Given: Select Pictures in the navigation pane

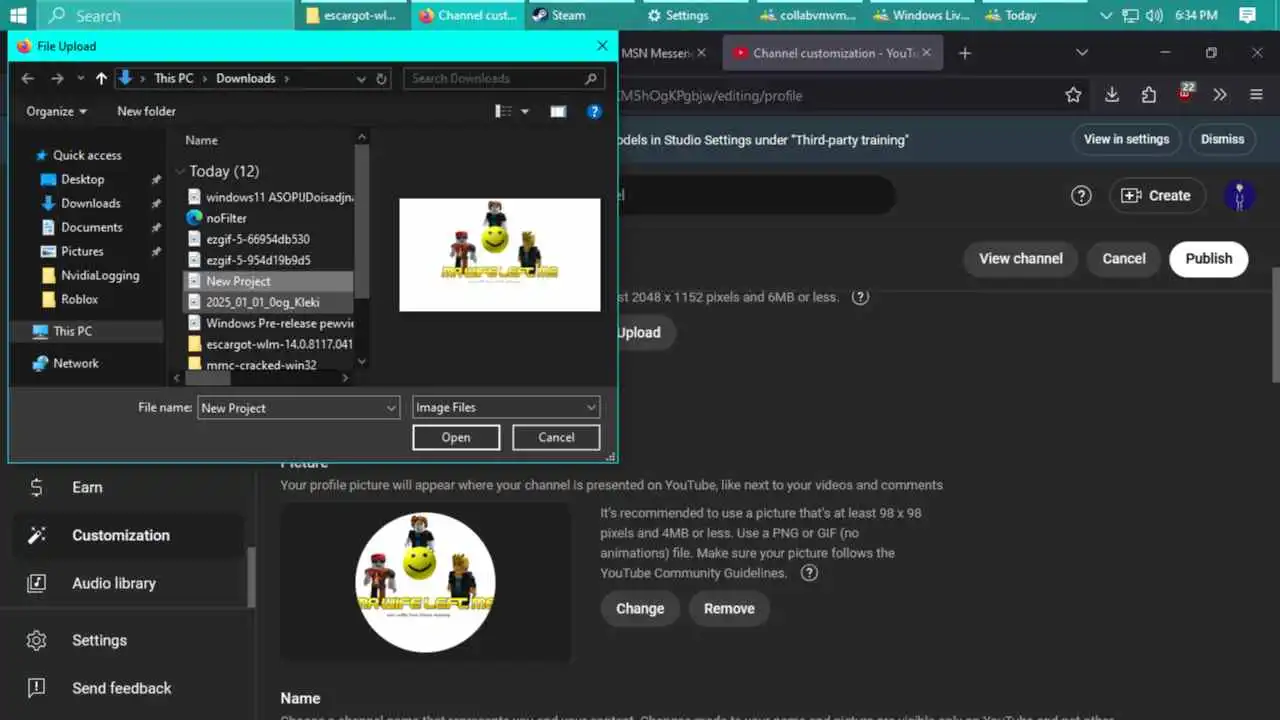Looking at the screenshot, I should tap(82, 251).
